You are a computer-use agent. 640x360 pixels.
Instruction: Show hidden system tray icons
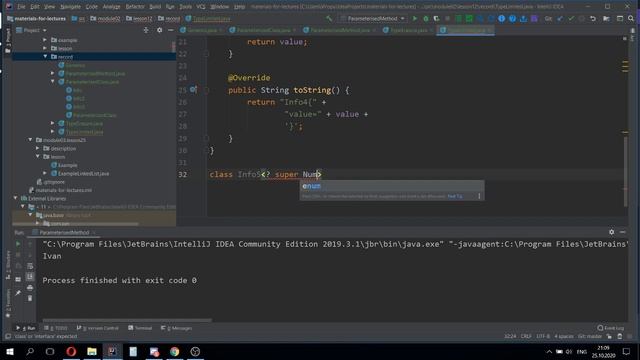(x=549, y=351)
